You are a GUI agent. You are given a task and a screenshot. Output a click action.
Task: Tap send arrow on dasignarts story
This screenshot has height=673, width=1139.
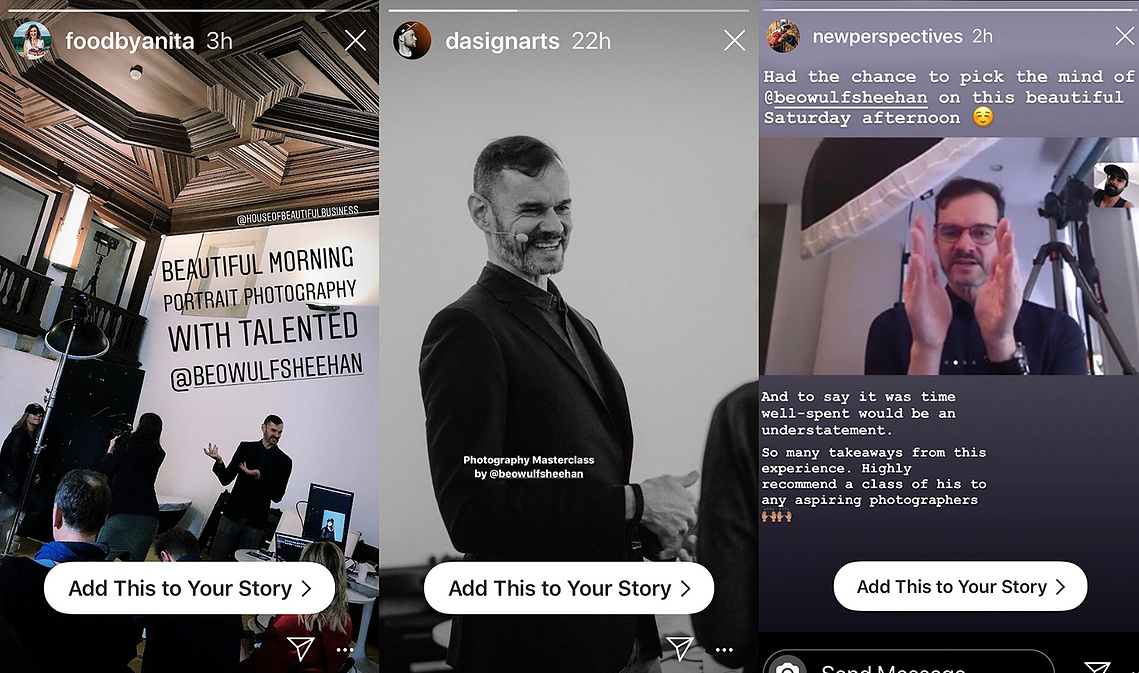[680, 648]
